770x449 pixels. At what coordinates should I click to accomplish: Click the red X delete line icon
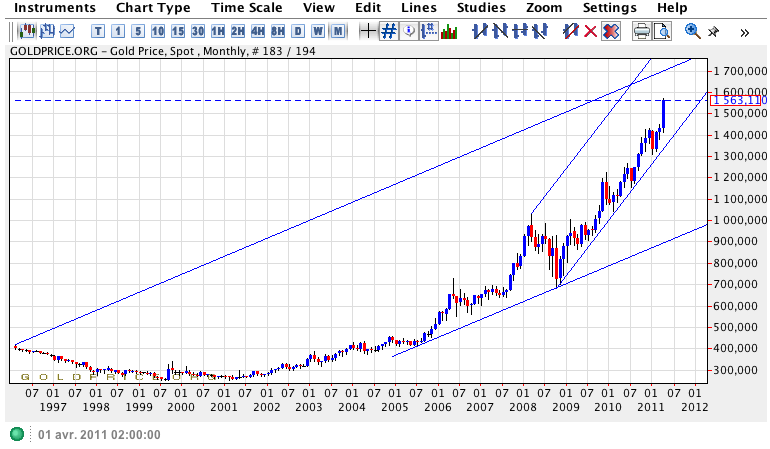590,31
